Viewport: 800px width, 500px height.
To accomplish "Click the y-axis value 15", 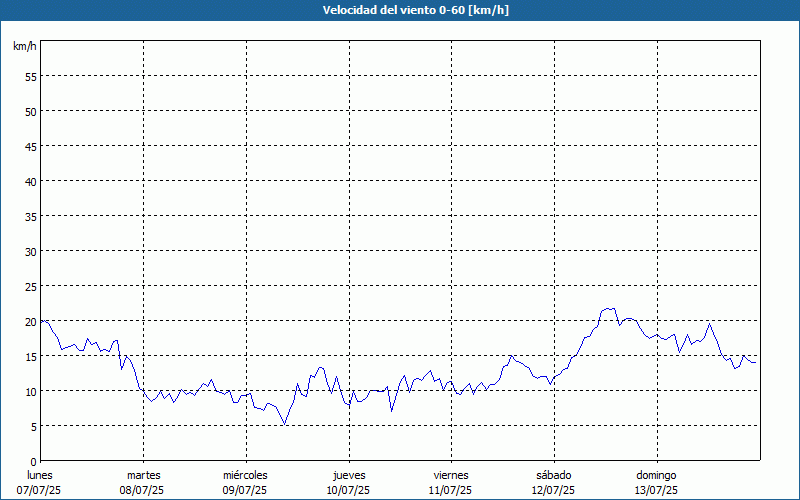I will point(31,356).
